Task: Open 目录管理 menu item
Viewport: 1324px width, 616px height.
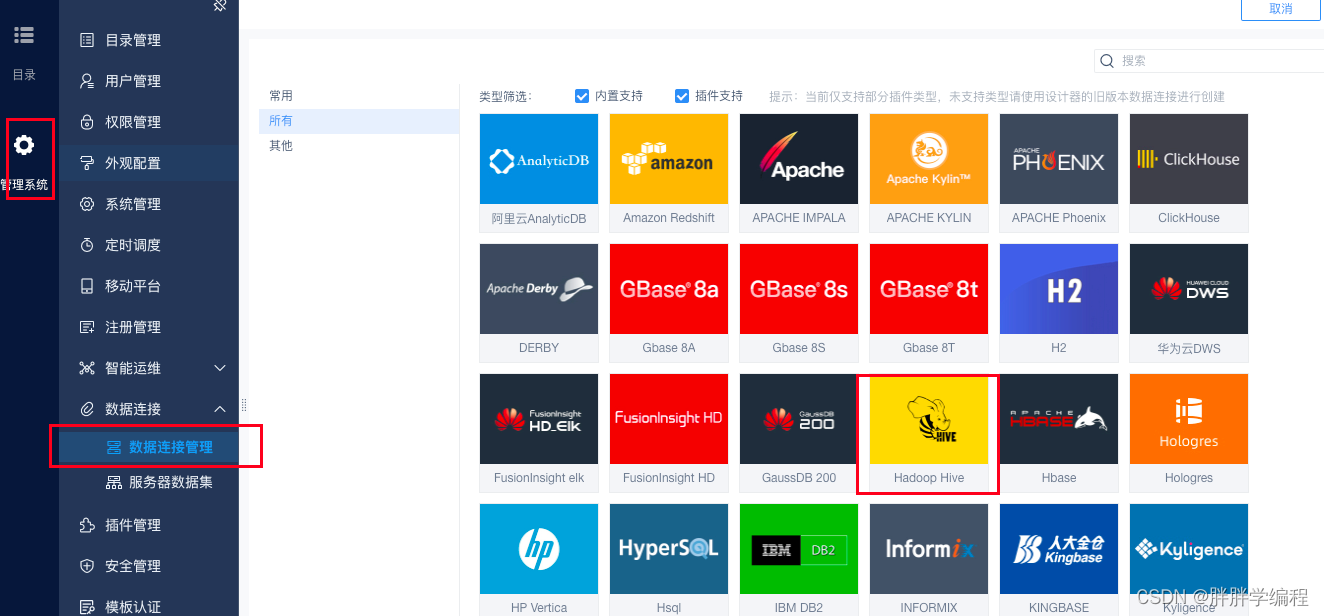Action: click(x=149, y=40)
